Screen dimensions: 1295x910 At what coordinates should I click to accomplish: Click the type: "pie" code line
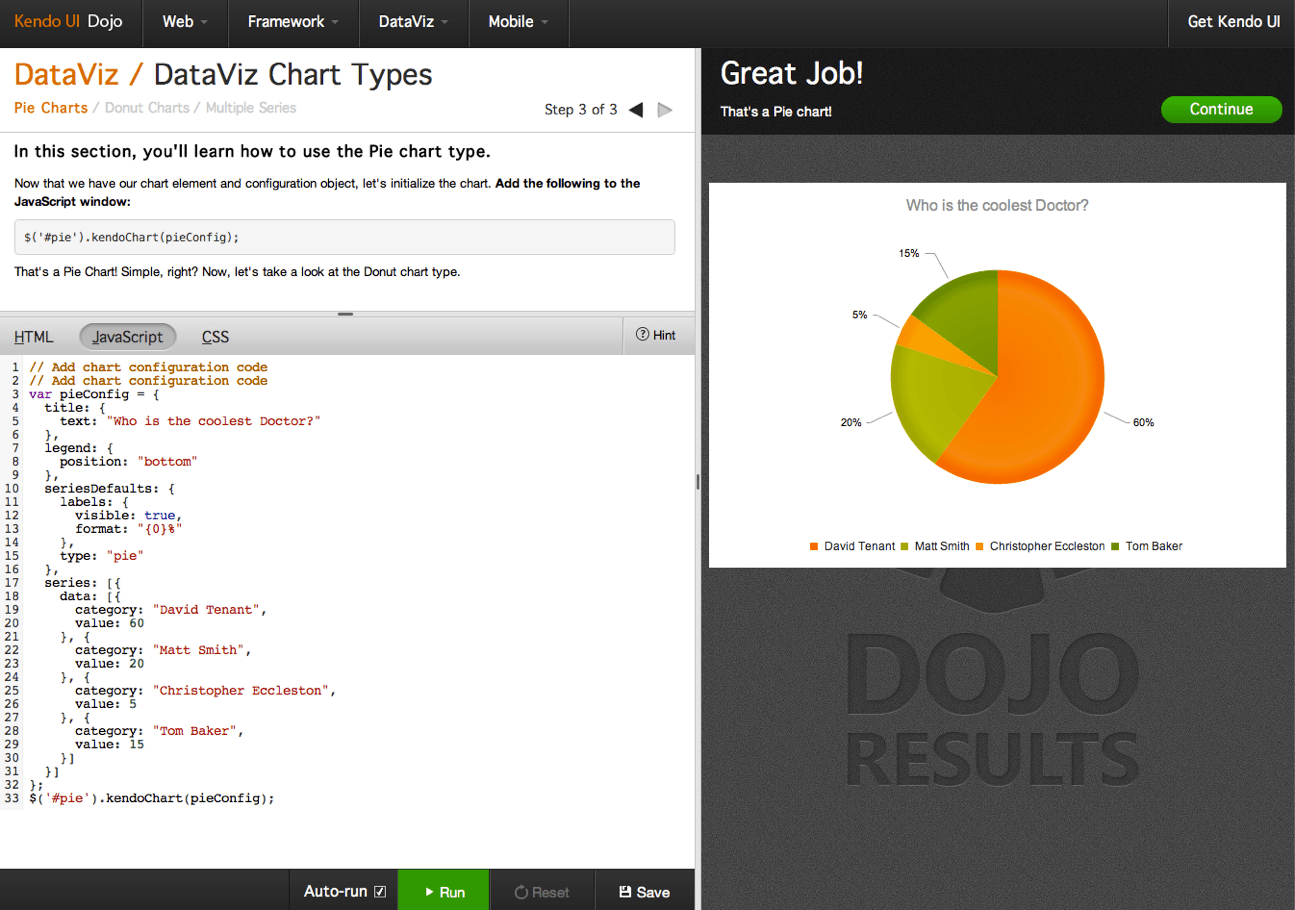click(102, 555)
